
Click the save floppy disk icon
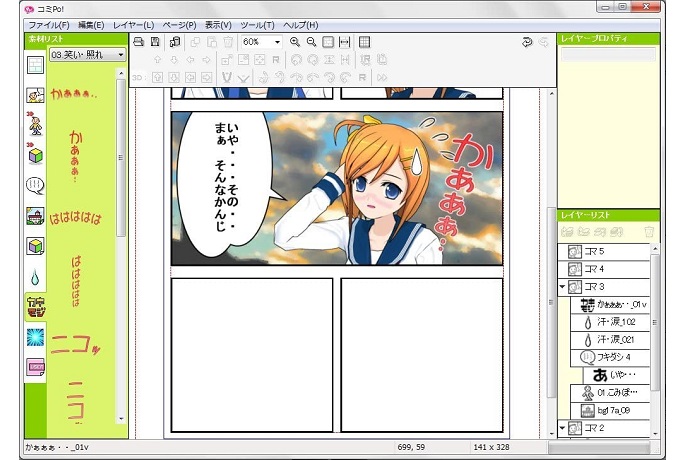click(155, 42)
